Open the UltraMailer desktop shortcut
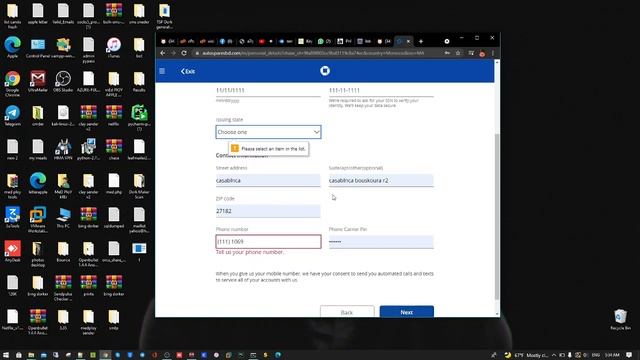640x360 pixels. click(x=38, y=80)
